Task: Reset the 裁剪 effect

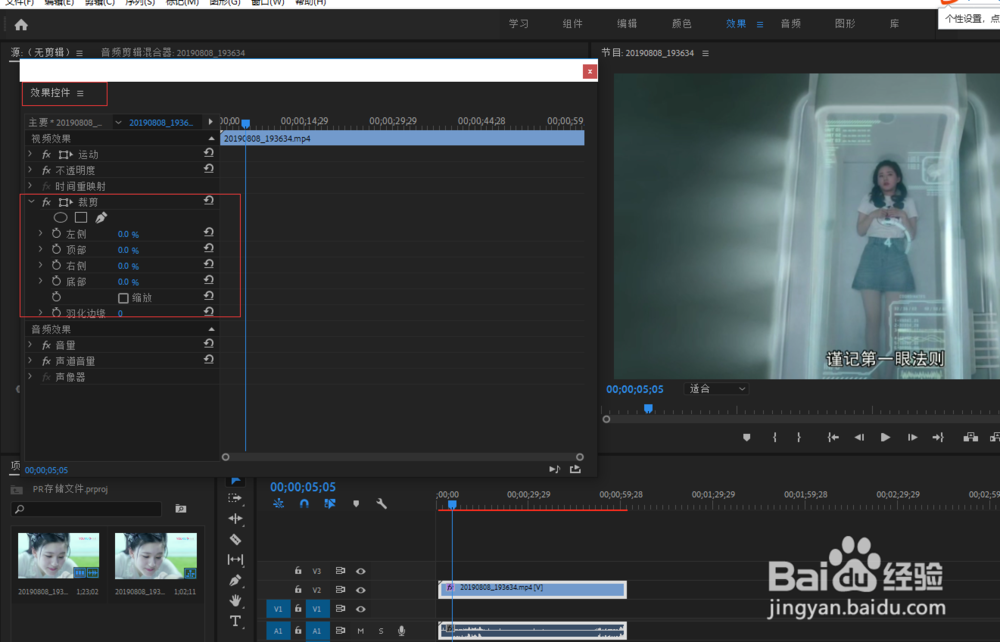Action: [x=209, y=201]
